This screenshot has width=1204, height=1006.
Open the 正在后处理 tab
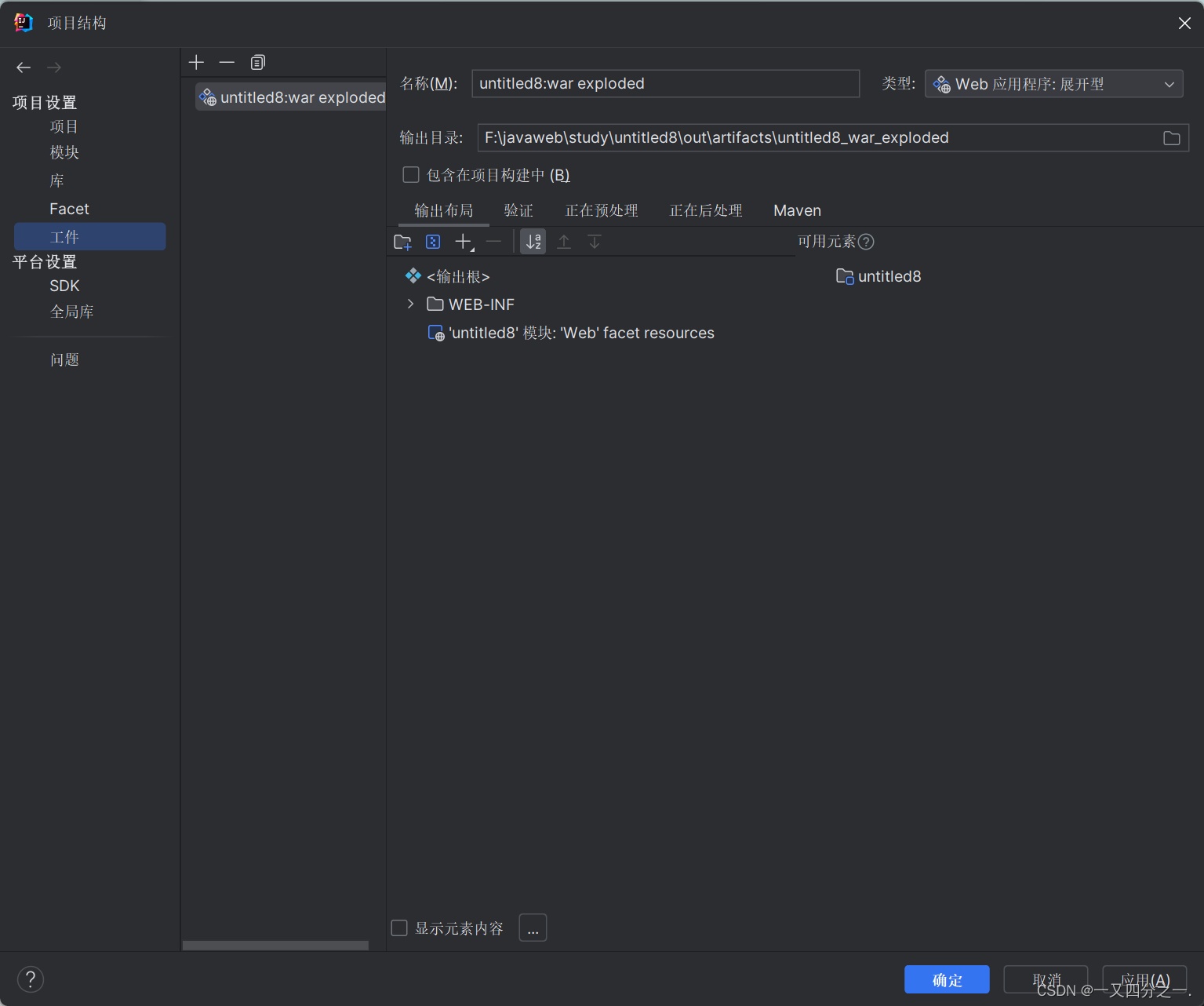coord(706,210)
